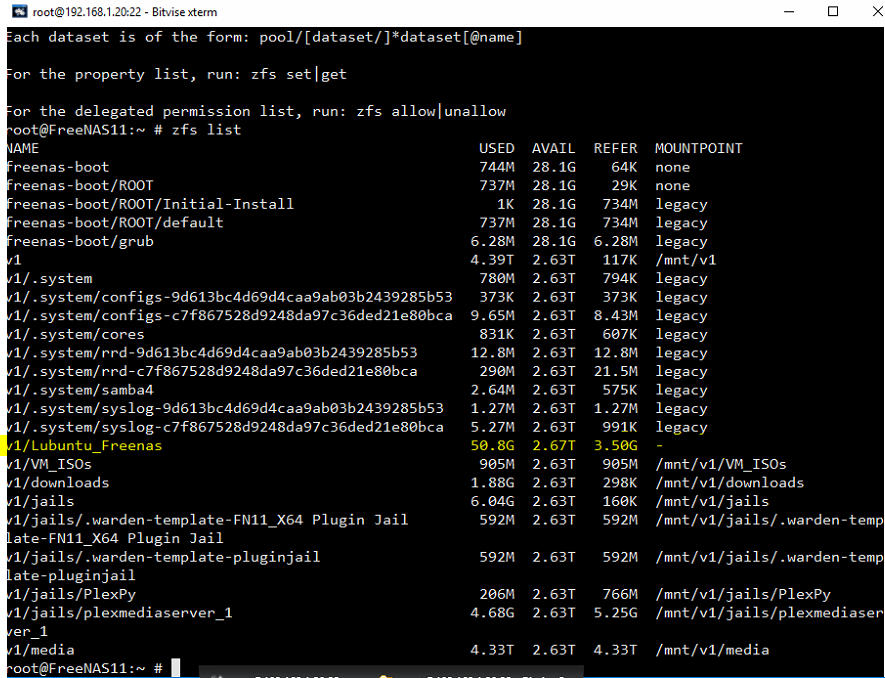Click the highlighted 3.50G refer value
885x678 pixels.
click(x=615, y=446)
